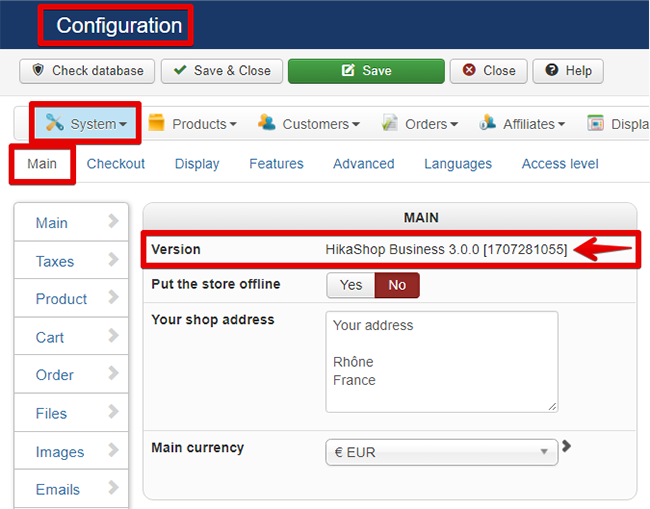The image size is (650, 509).
Task: Open the Orders dropdown menu
Action: coord(420,124)
